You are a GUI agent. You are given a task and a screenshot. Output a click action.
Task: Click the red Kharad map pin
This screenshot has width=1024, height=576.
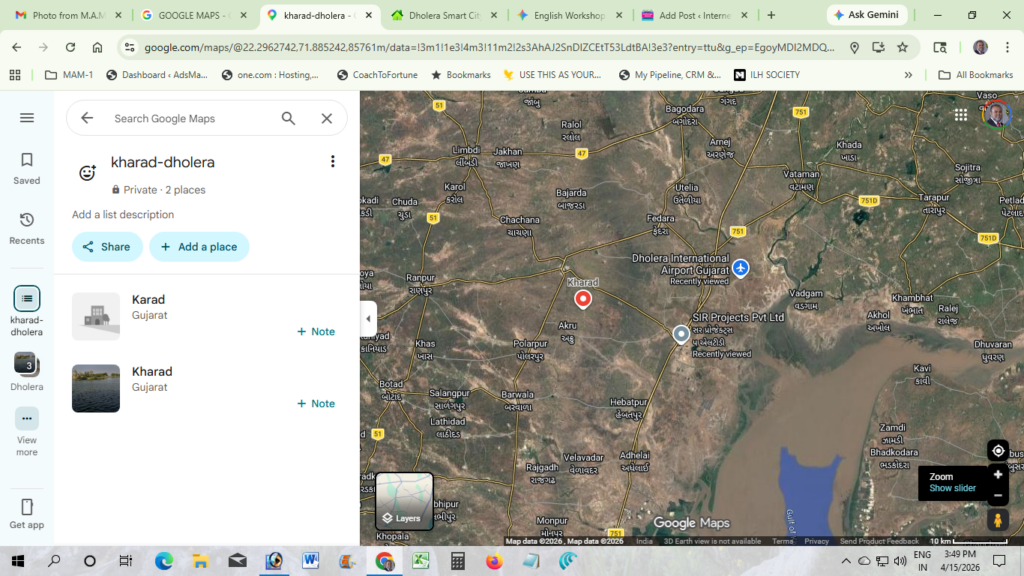[x=583, y=298]
